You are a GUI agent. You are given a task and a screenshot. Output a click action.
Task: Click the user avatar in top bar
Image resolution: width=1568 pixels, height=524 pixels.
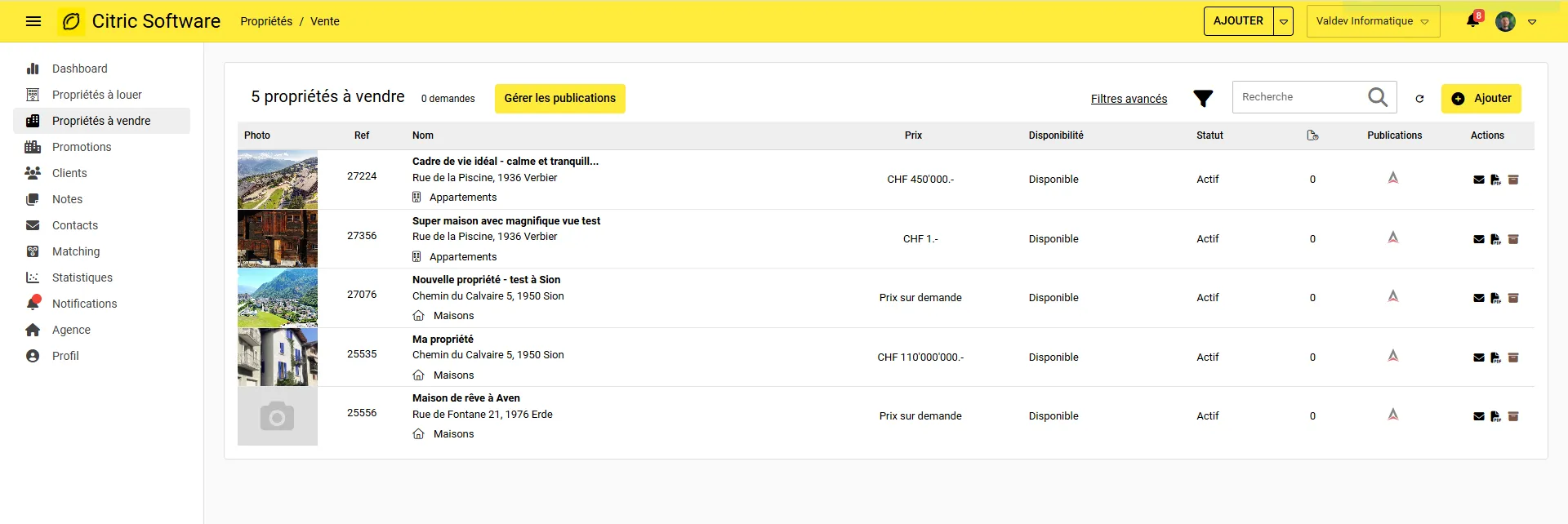pyautogui.click(x=1506, y=21)
